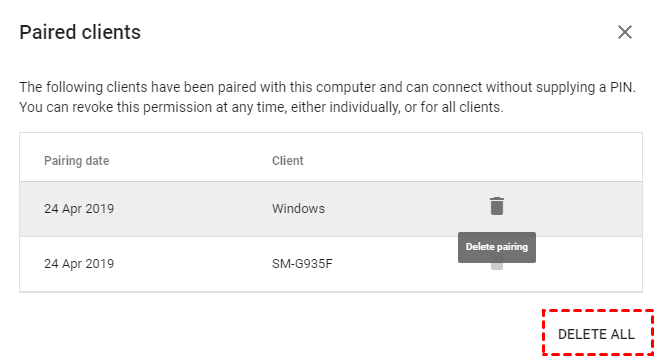
Task: Click the SM-G935F client name
Action: point(302,264)
